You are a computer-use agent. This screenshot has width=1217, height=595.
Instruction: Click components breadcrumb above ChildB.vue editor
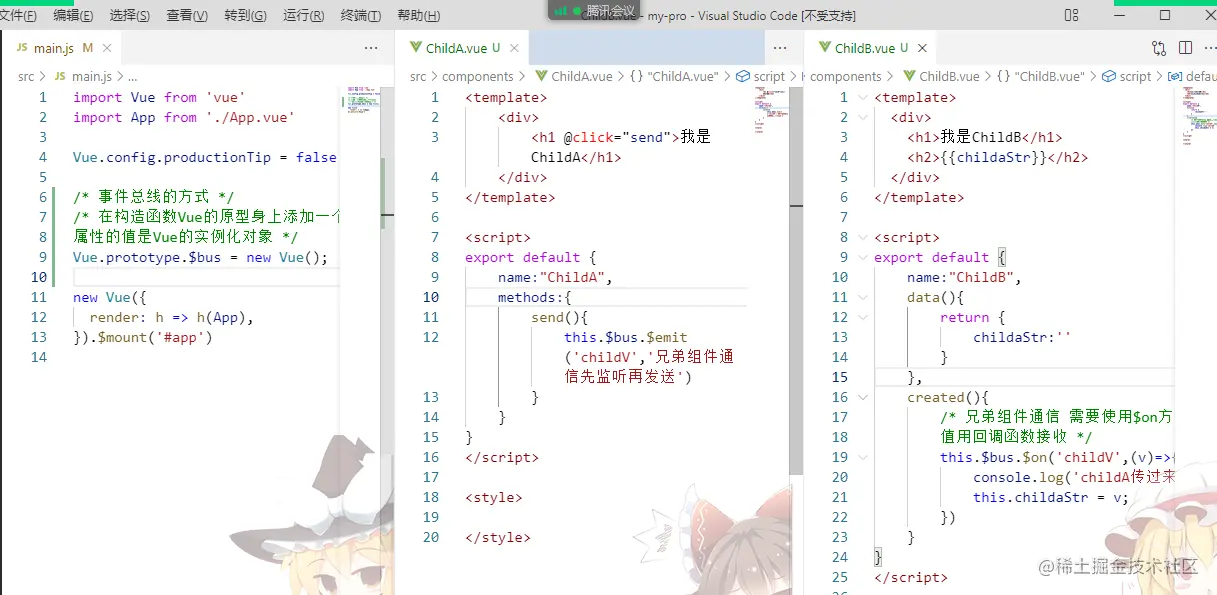[x=846, y=76]
